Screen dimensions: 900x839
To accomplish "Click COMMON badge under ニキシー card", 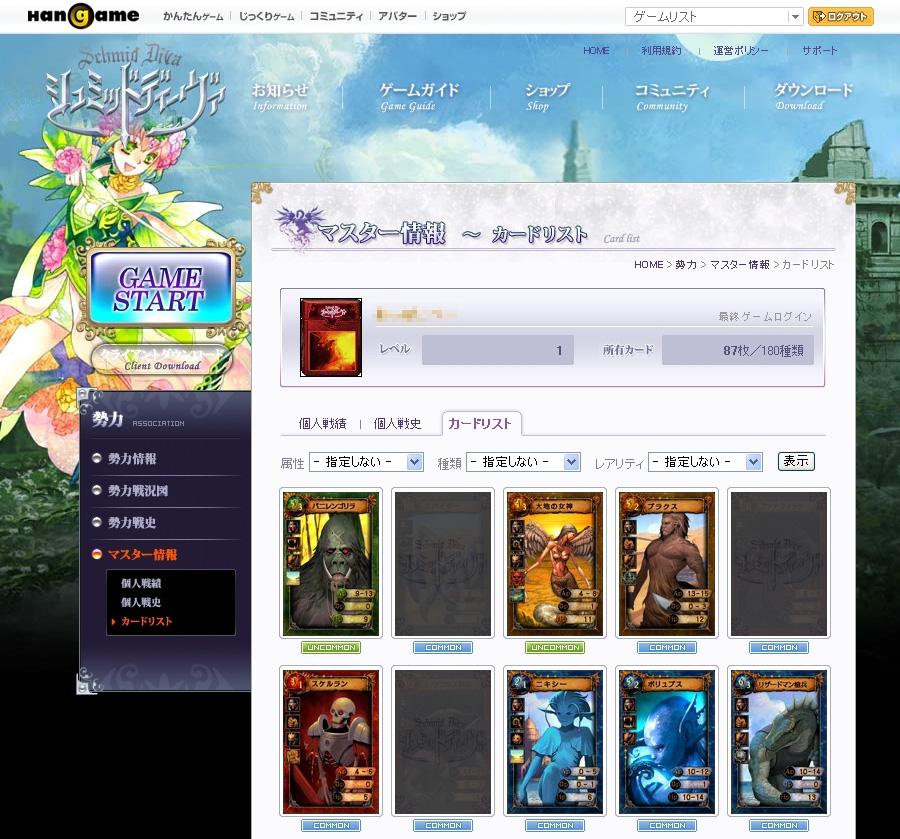I will (555, 825).
